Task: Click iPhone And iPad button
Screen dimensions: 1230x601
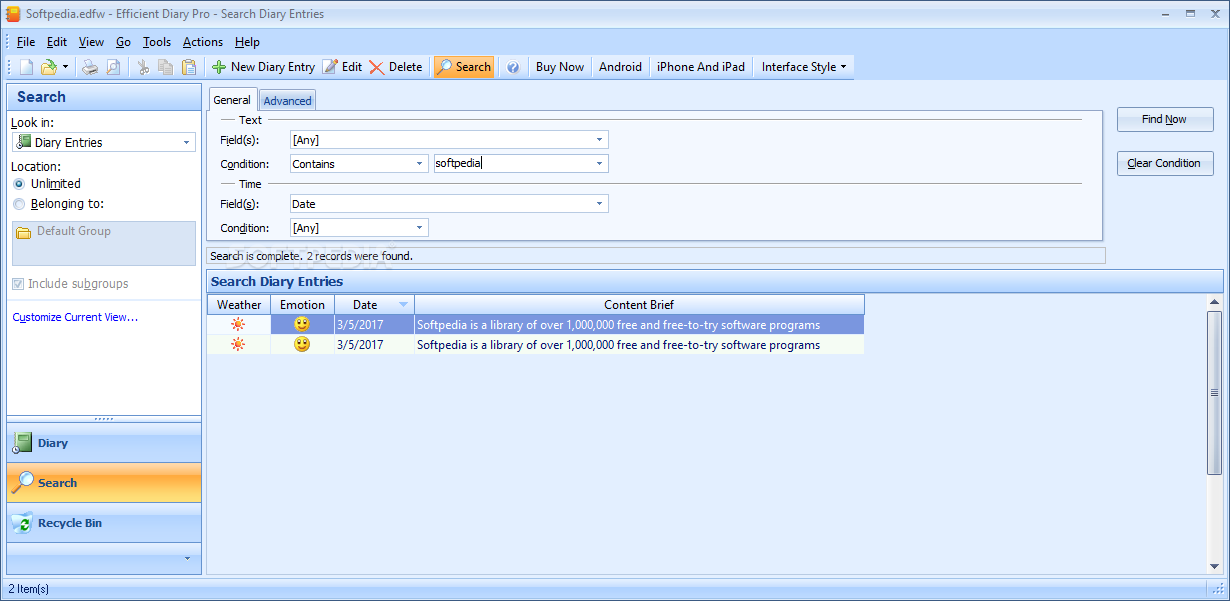Action: click(701, 67)
